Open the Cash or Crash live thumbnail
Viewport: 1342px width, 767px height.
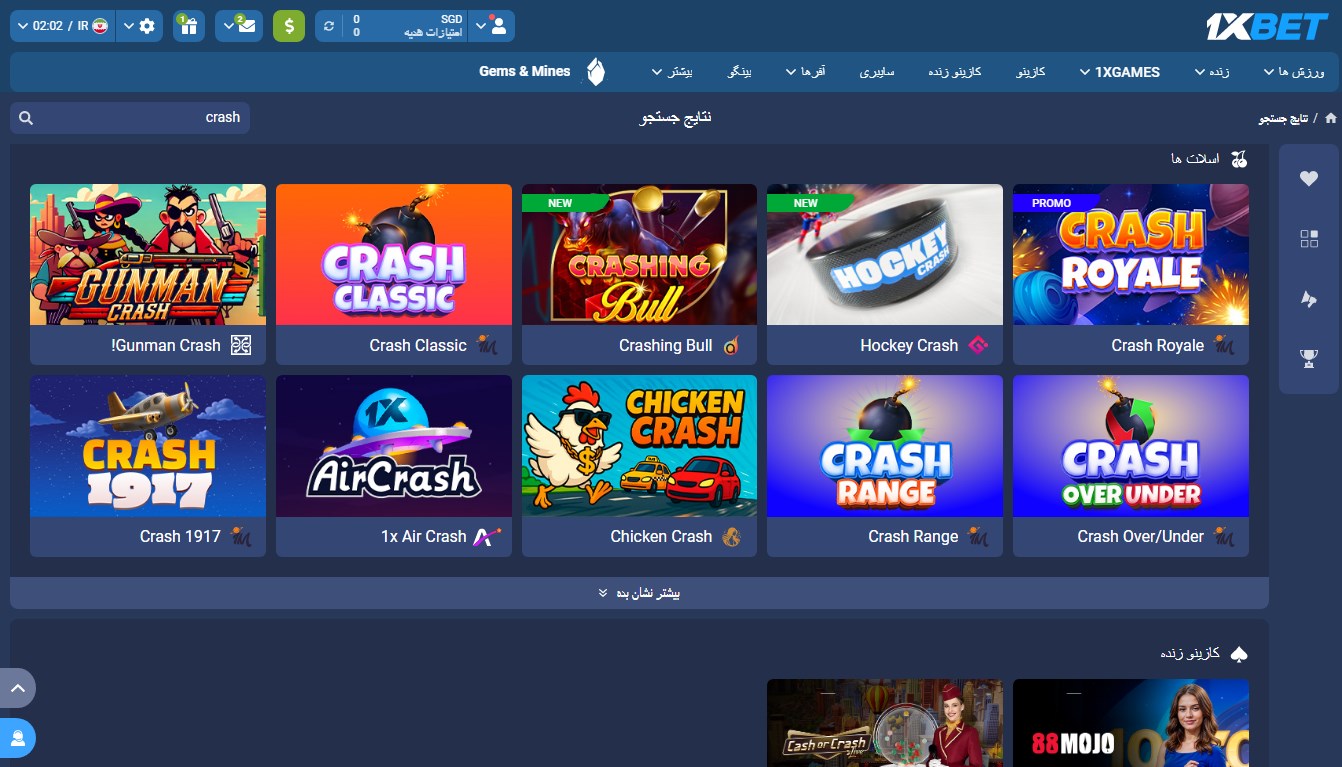(x=885, y=723)
